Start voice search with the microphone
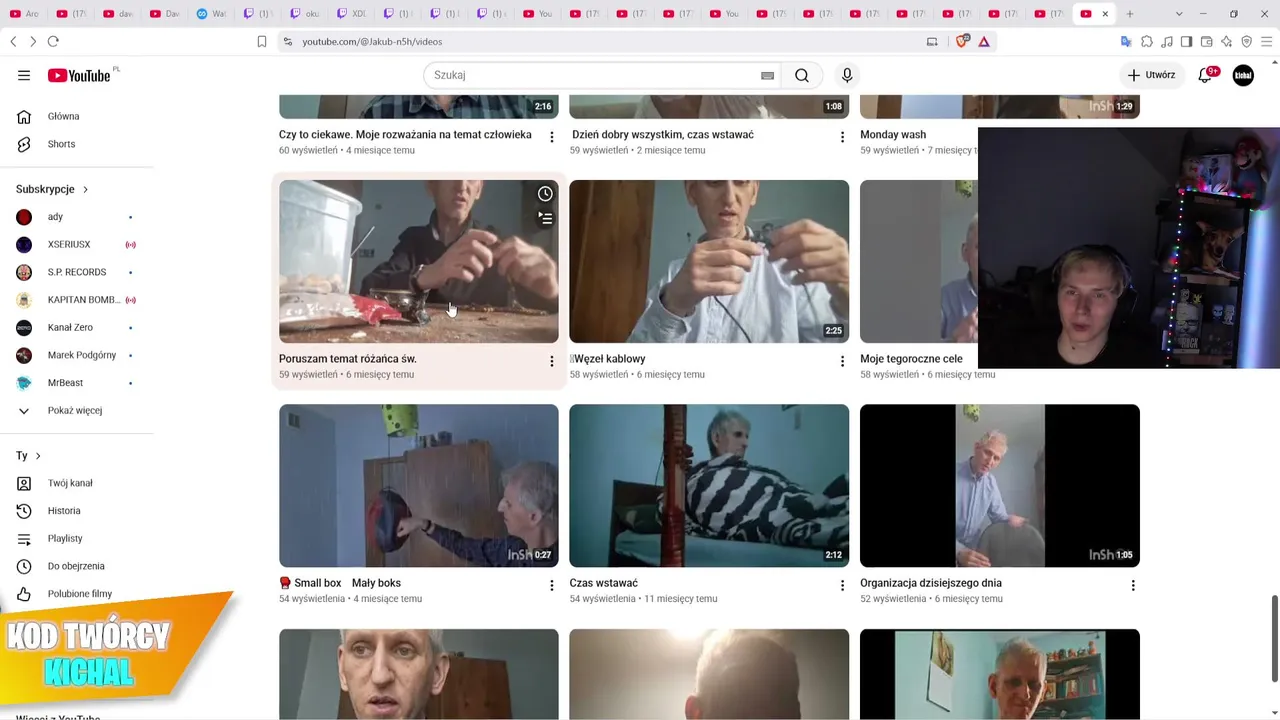The image size is (1280, 720). (x=847, y=75)
